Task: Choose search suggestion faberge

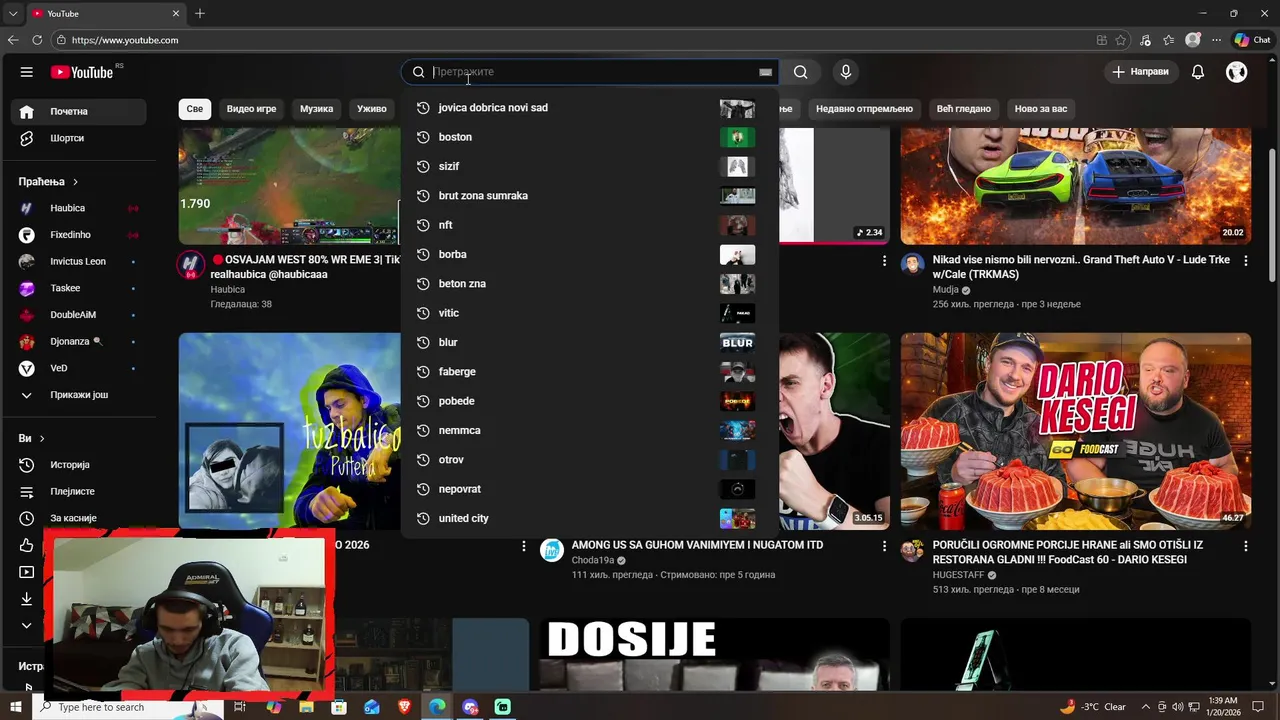Action: pos(589,372)
